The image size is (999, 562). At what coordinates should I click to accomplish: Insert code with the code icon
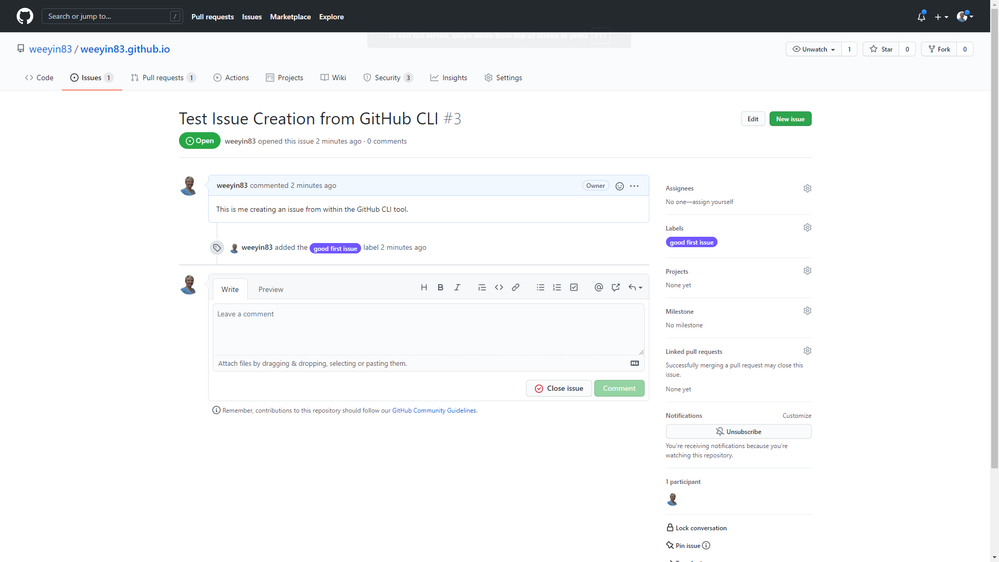499,287
